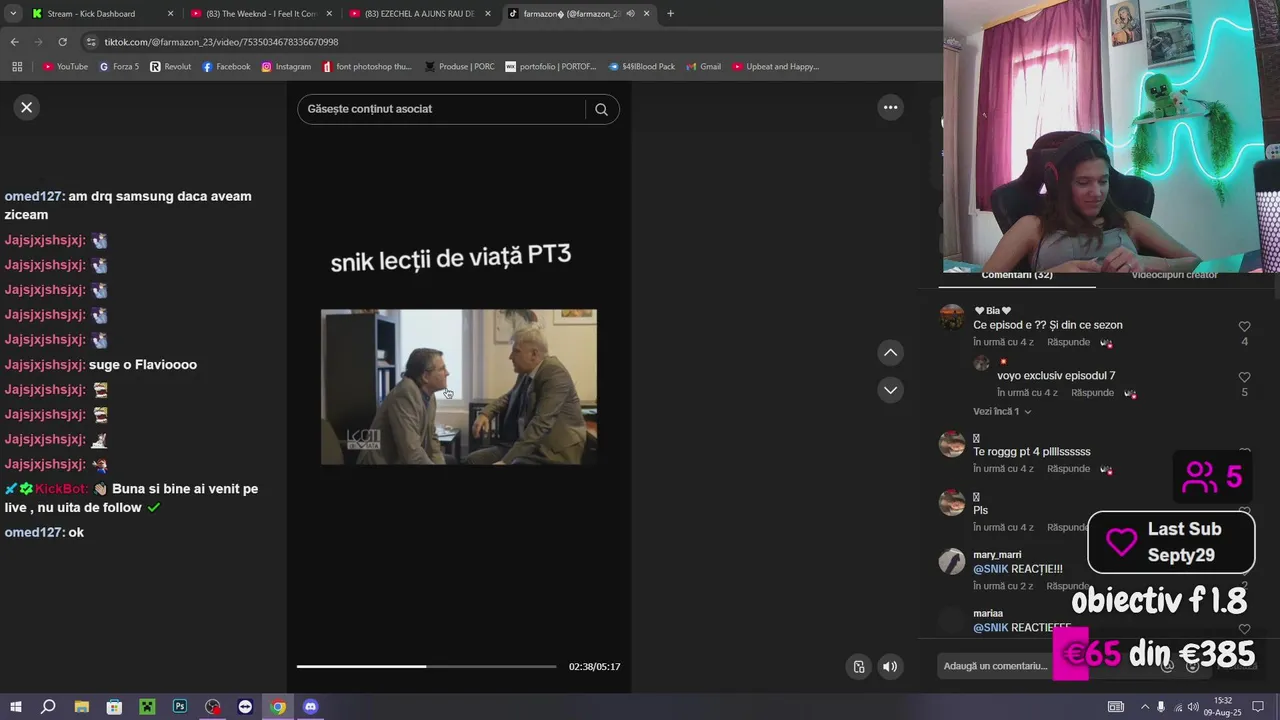This screenshot has height=720, width=1280.
Task: Seek in the video progress bar
Action: click(x=426, y=666)
